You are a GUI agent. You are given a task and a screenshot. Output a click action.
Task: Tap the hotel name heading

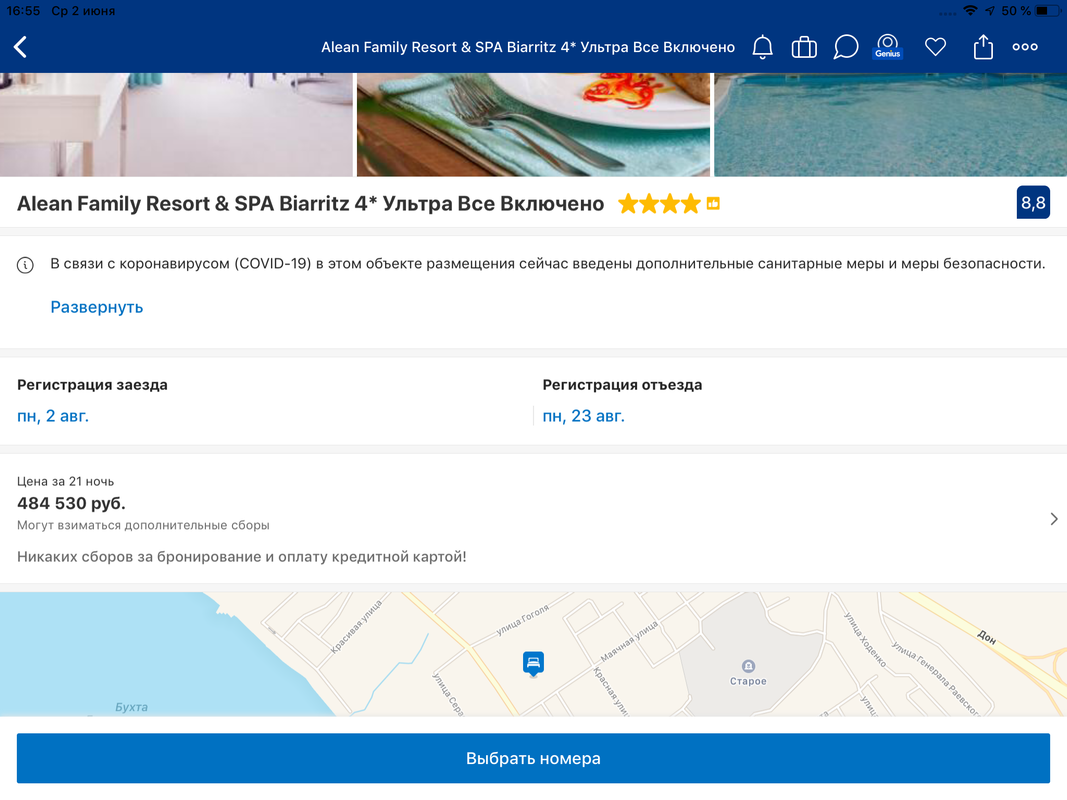coord(310,203)
